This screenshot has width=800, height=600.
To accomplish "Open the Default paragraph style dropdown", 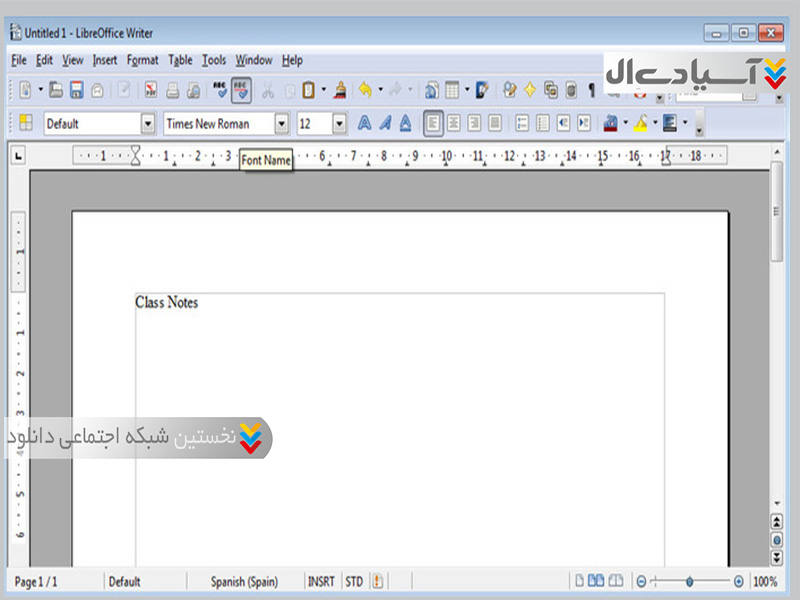I will pyautogui.click(x=148, y=124).
